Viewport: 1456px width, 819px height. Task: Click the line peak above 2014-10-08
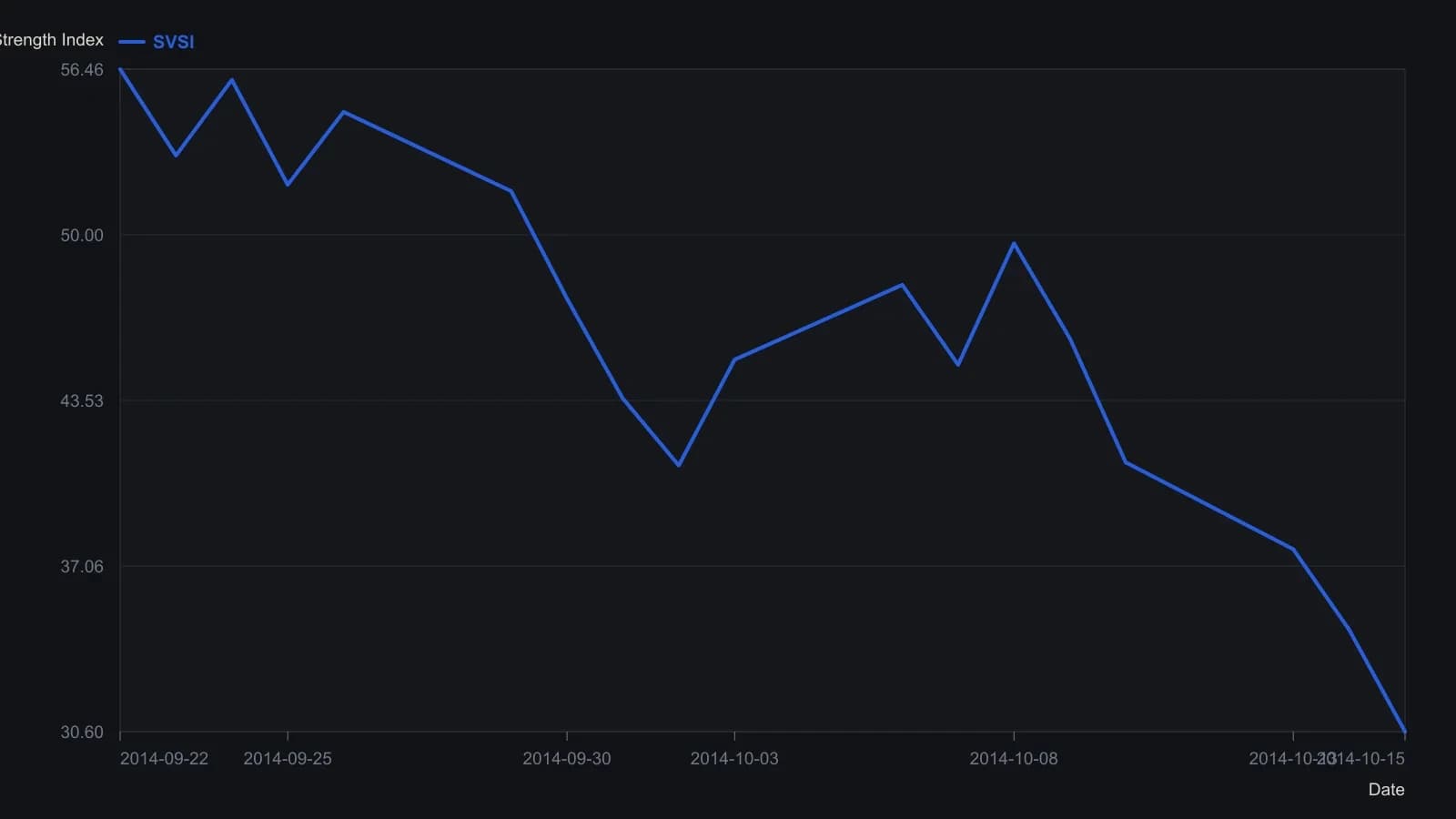[x=1014, y=243]
